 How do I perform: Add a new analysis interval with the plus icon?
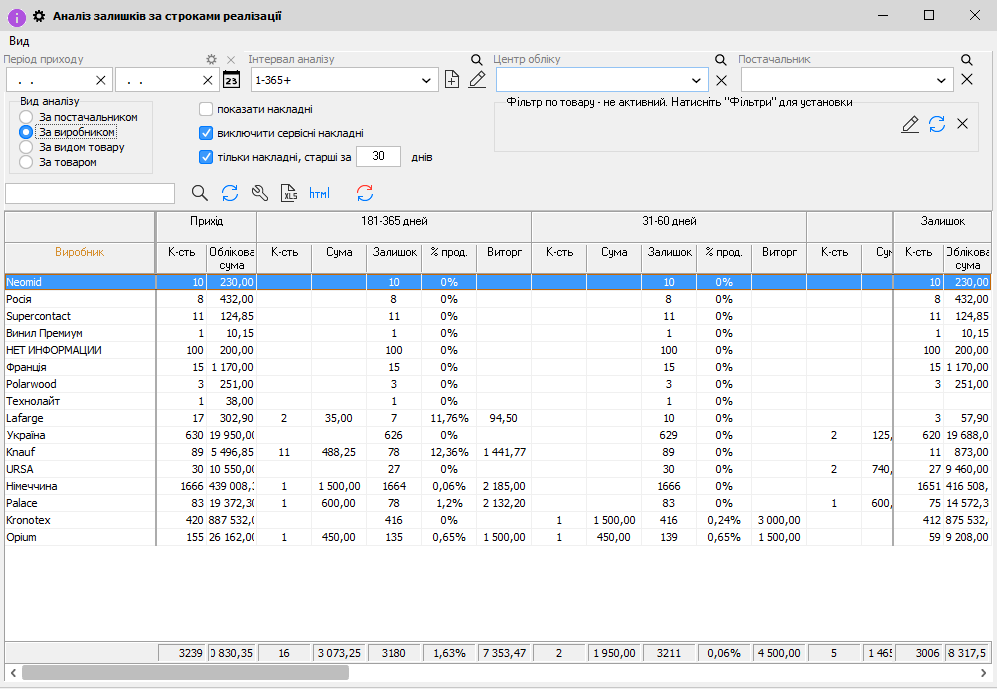click(x=452, y=80)
